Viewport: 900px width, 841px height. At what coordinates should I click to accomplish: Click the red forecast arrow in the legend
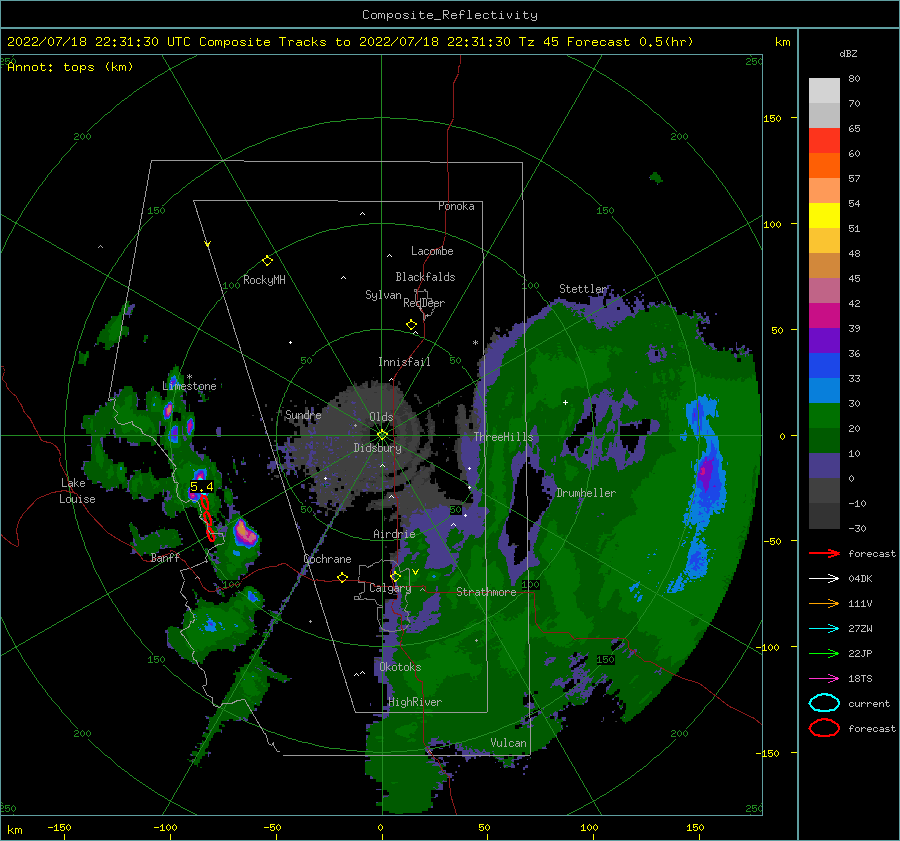pos(824,553)
